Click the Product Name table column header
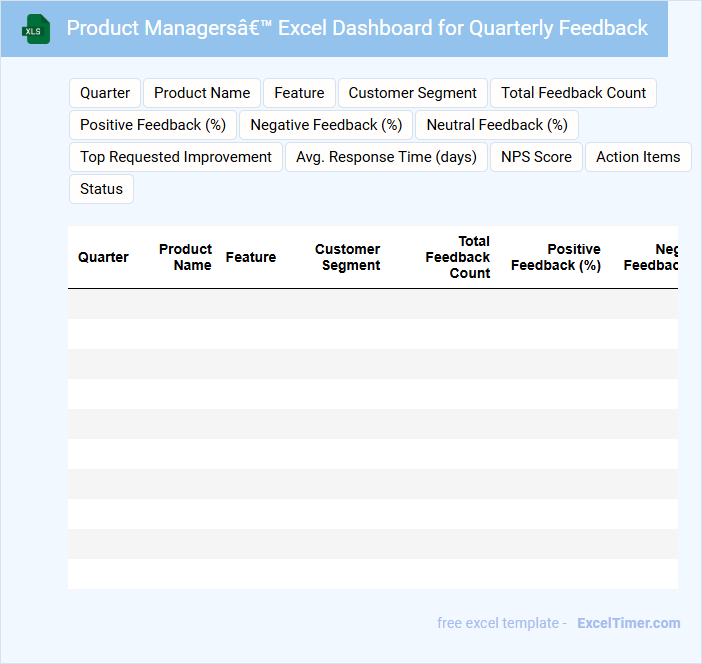The height and width of the screenshot is (664, 702). tap(186, 257)
